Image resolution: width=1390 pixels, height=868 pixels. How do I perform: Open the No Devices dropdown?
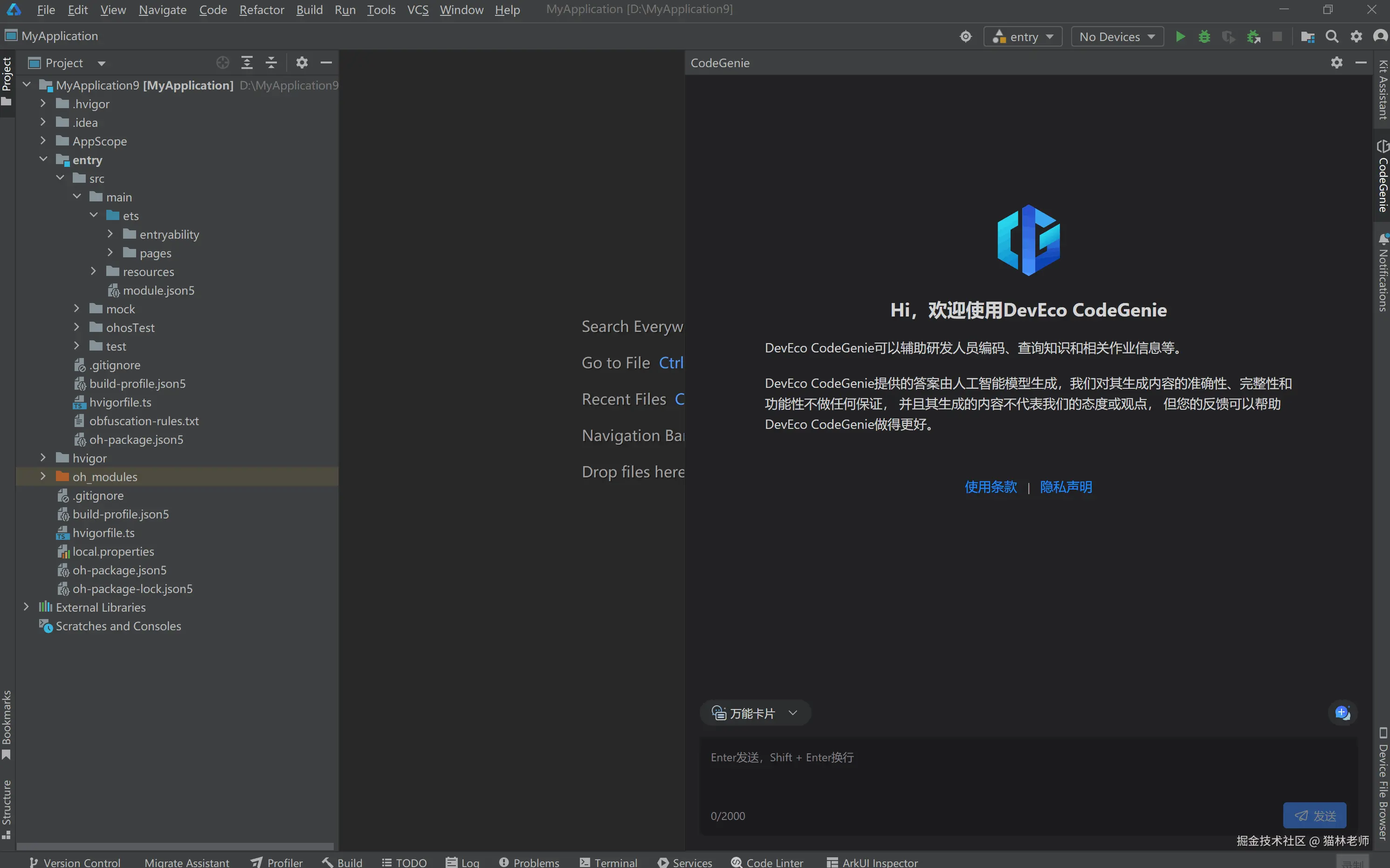1117,37
